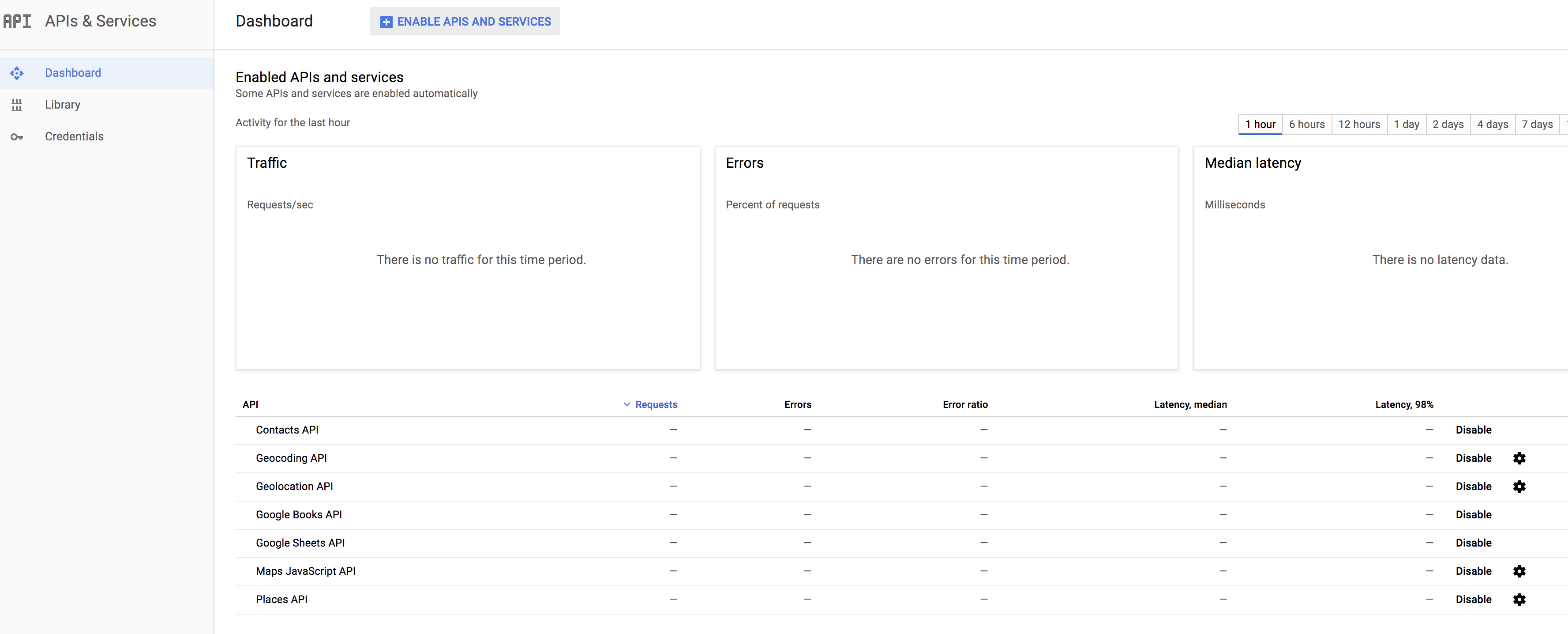Image resolution: width=1568 pixels, height=634 pixels.
Task: Select the 2 days time range tab
Action: click(1448, 124)
